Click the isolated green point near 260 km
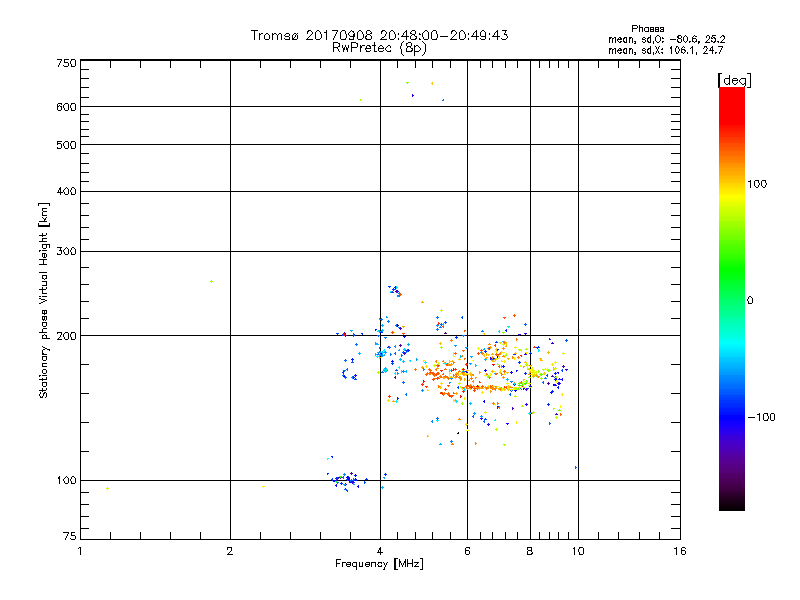This screenshot has height=600, width=800. (x=211, y=282)
